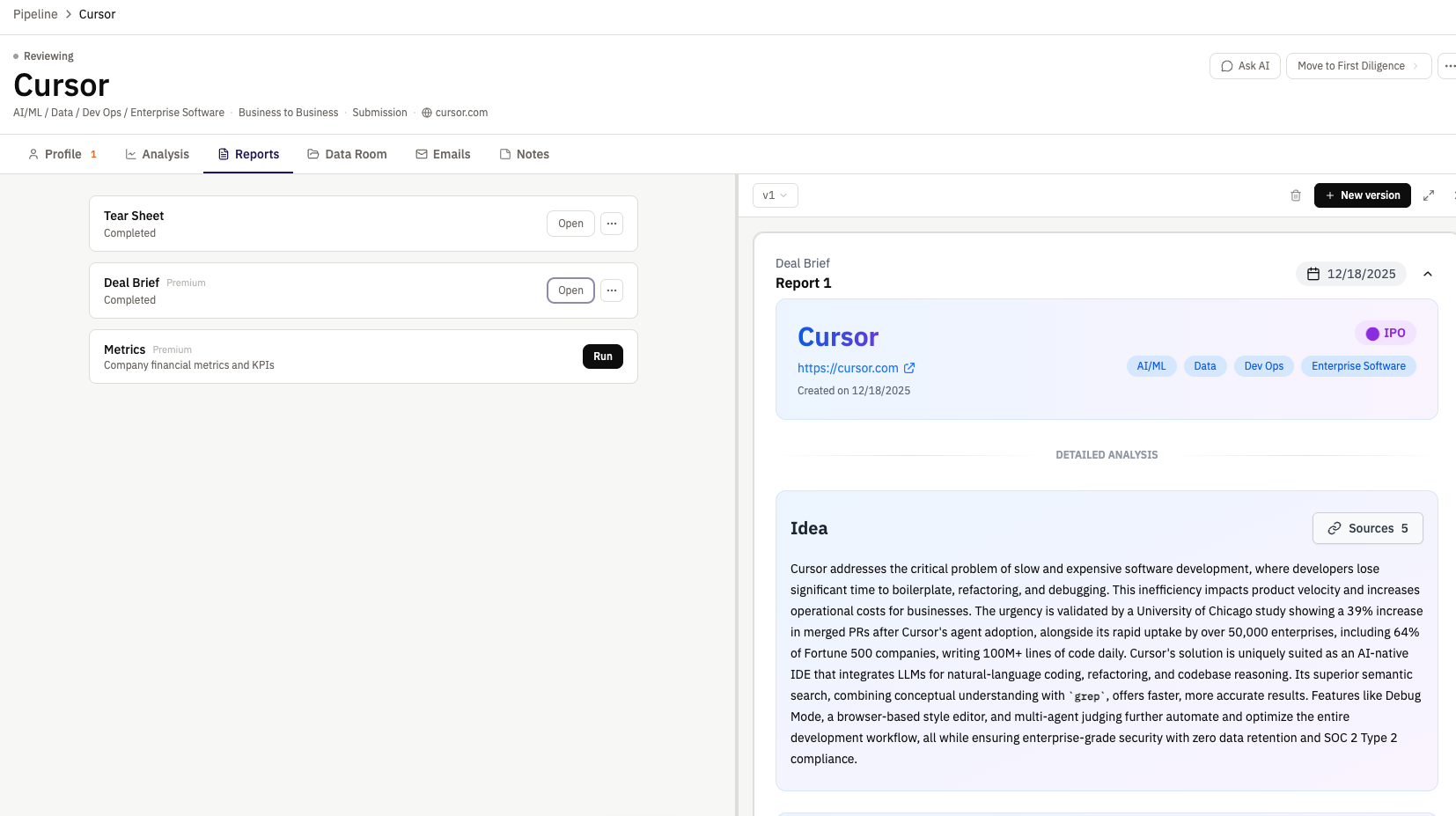View Sources 5 for Idea section
The height and width of the screenshot is (816, 1456).
coord(1367,528)
